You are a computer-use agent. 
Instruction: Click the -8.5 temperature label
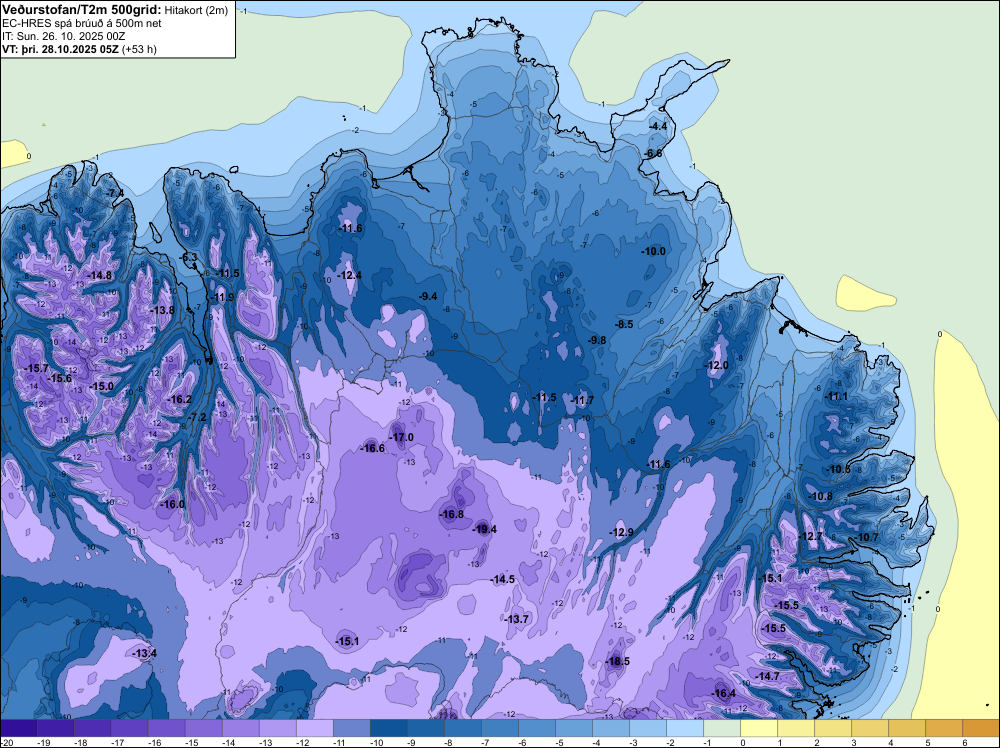tap(624, 325)
